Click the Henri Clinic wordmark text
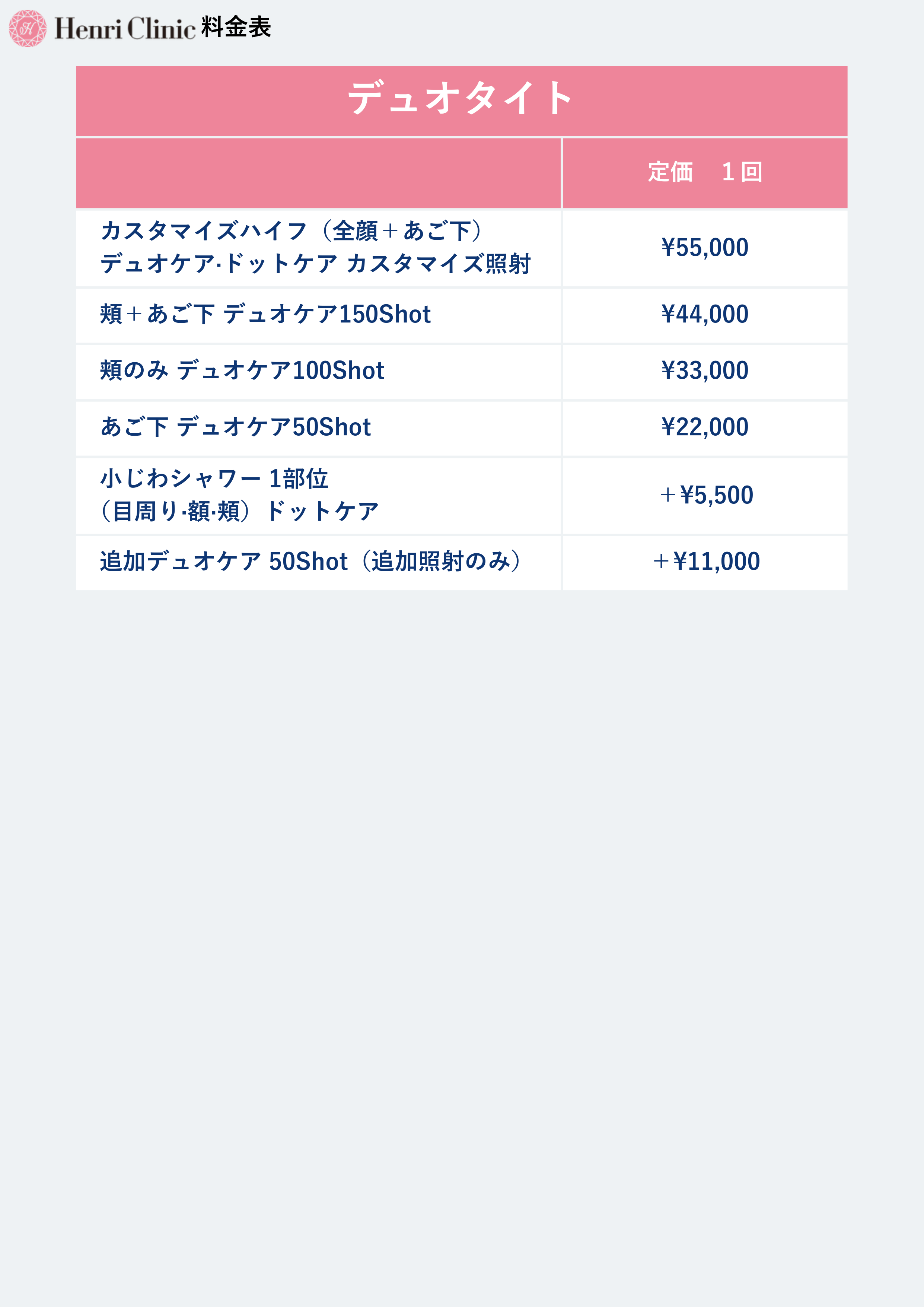The image size is (924, 1307). [x=125, y=28]
